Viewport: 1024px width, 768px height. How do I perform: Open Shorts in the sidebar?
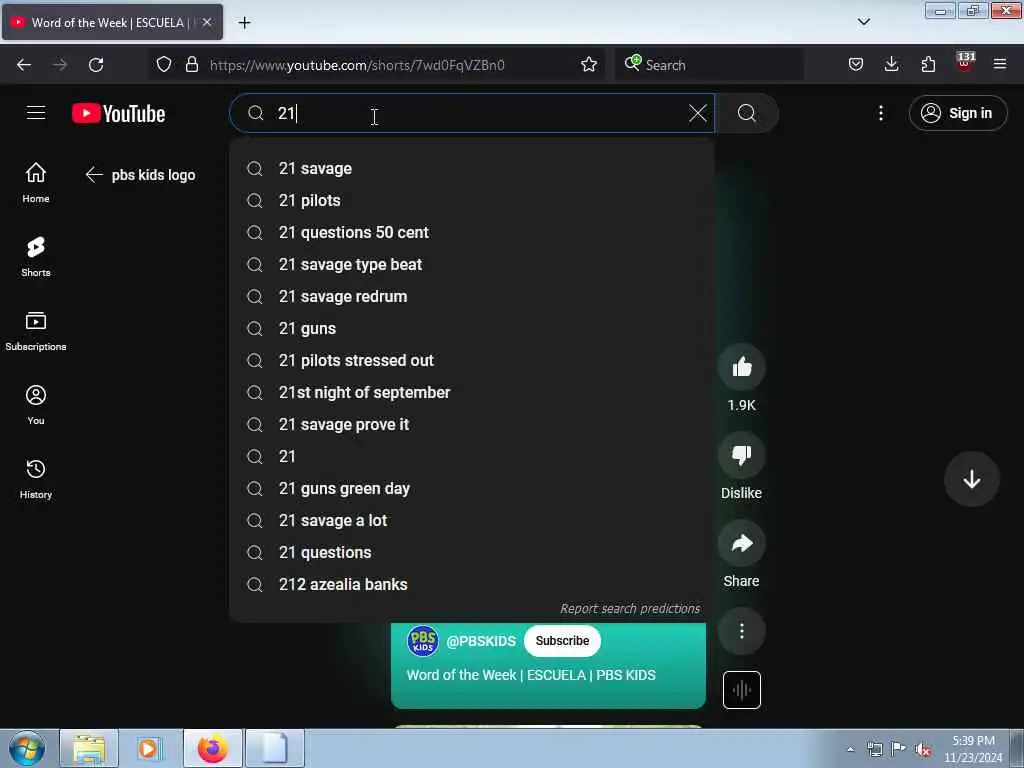tap(36, 257)
